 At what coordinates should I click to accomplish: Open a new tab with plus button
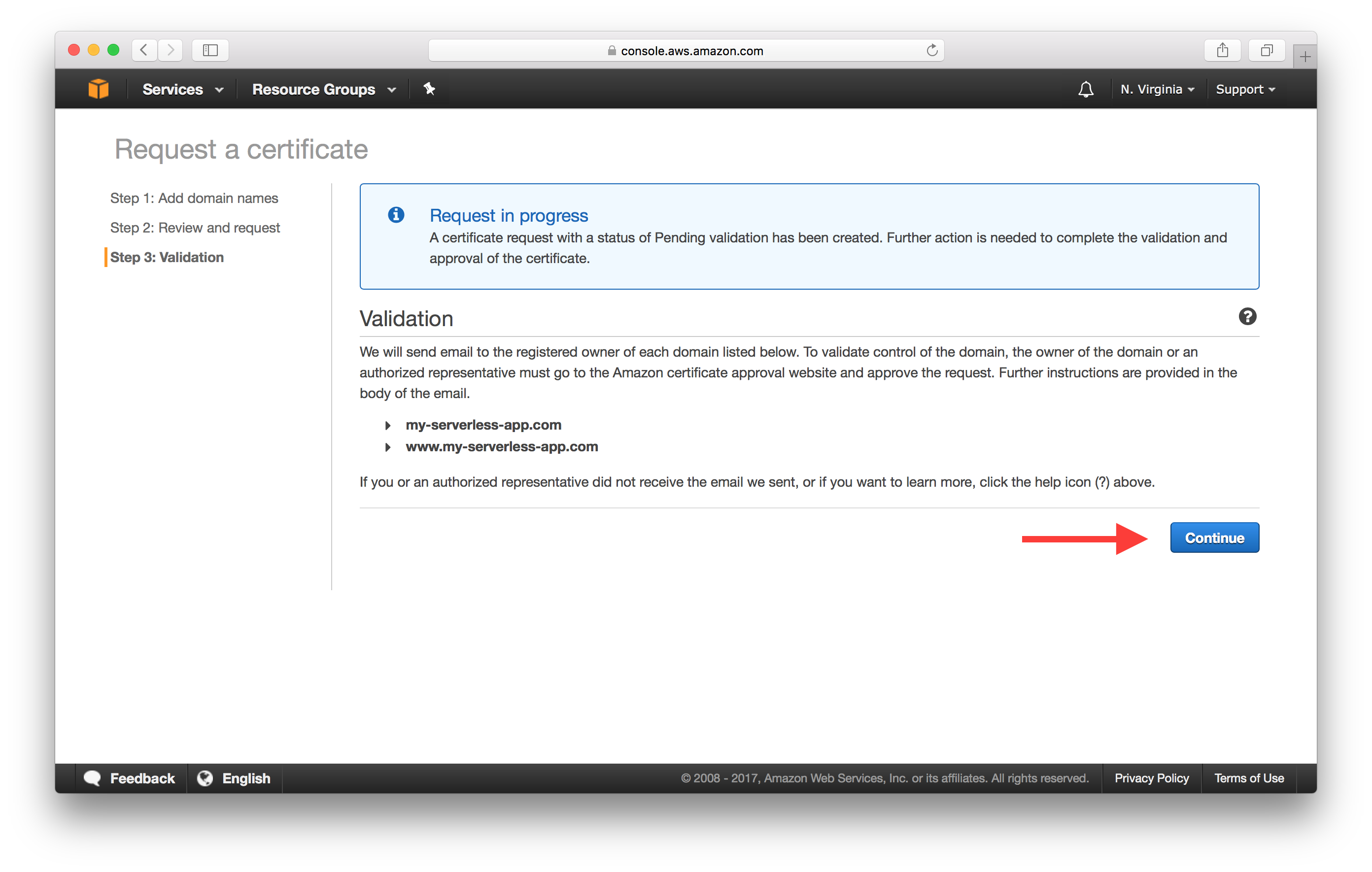(1305, 57)
